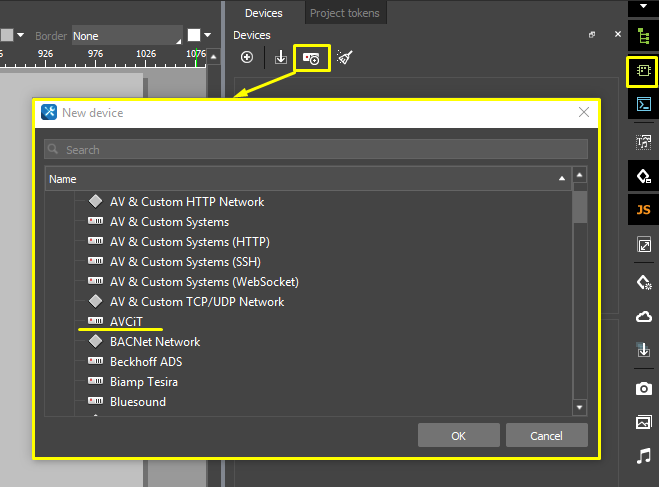This screenshot has width=659, height=487.
Task: Open the cloud icon in right sidebar
Action: tap(643, 317)
